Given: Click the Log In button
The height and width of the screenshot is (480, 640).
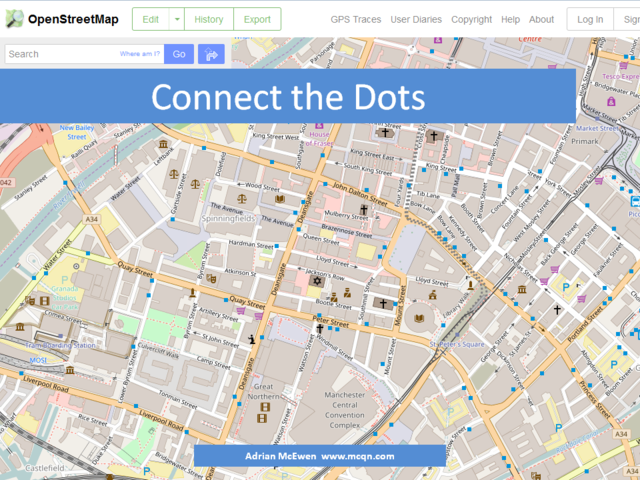Looking at the screenshot, I should (x=590, y=19).
